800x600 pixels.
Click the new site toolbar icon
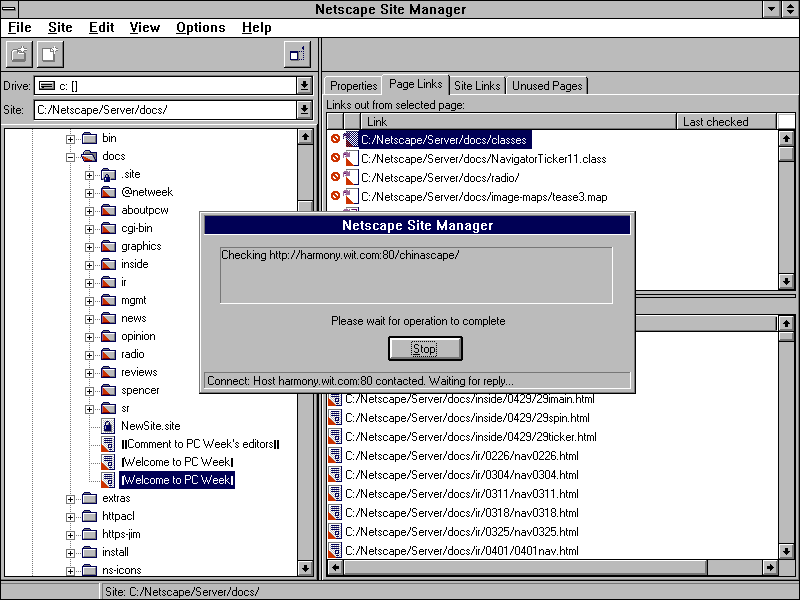tap(19, 54)
